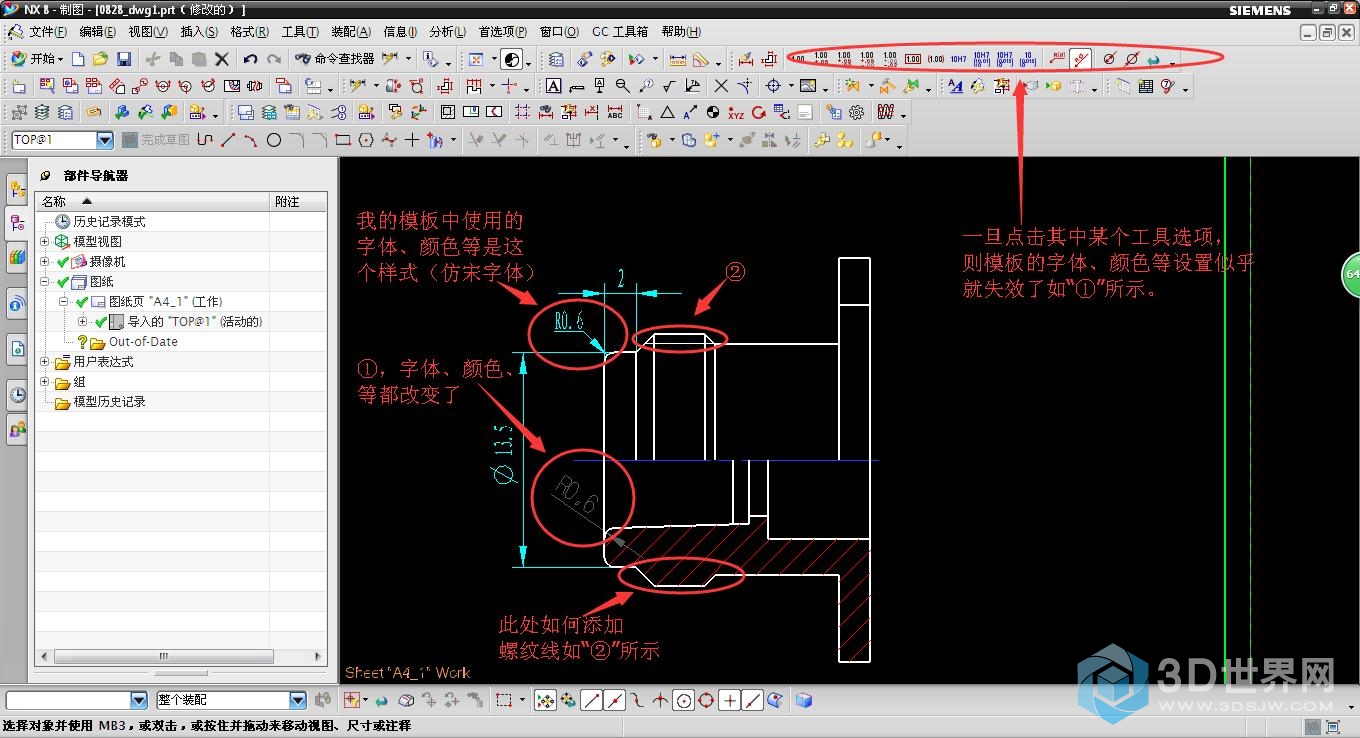Image resolution: width=1360 pixels, height=738 pixels.
Task: Select the Circle sketch tool
Action: pos(274,140)
